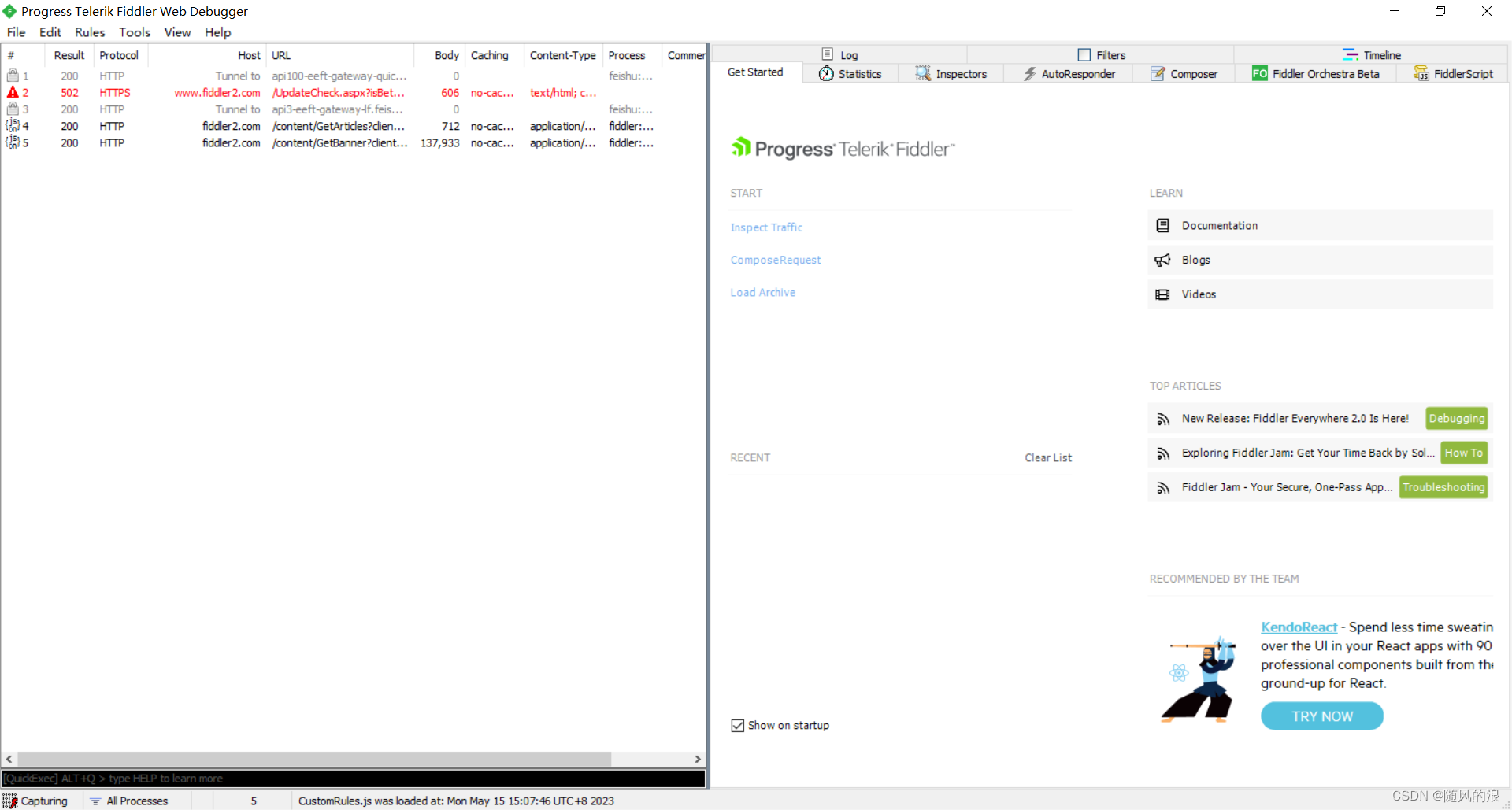
Task: Click the Troubleshooting tag button
Action: pyautogui.click(x=1443, y=487)
